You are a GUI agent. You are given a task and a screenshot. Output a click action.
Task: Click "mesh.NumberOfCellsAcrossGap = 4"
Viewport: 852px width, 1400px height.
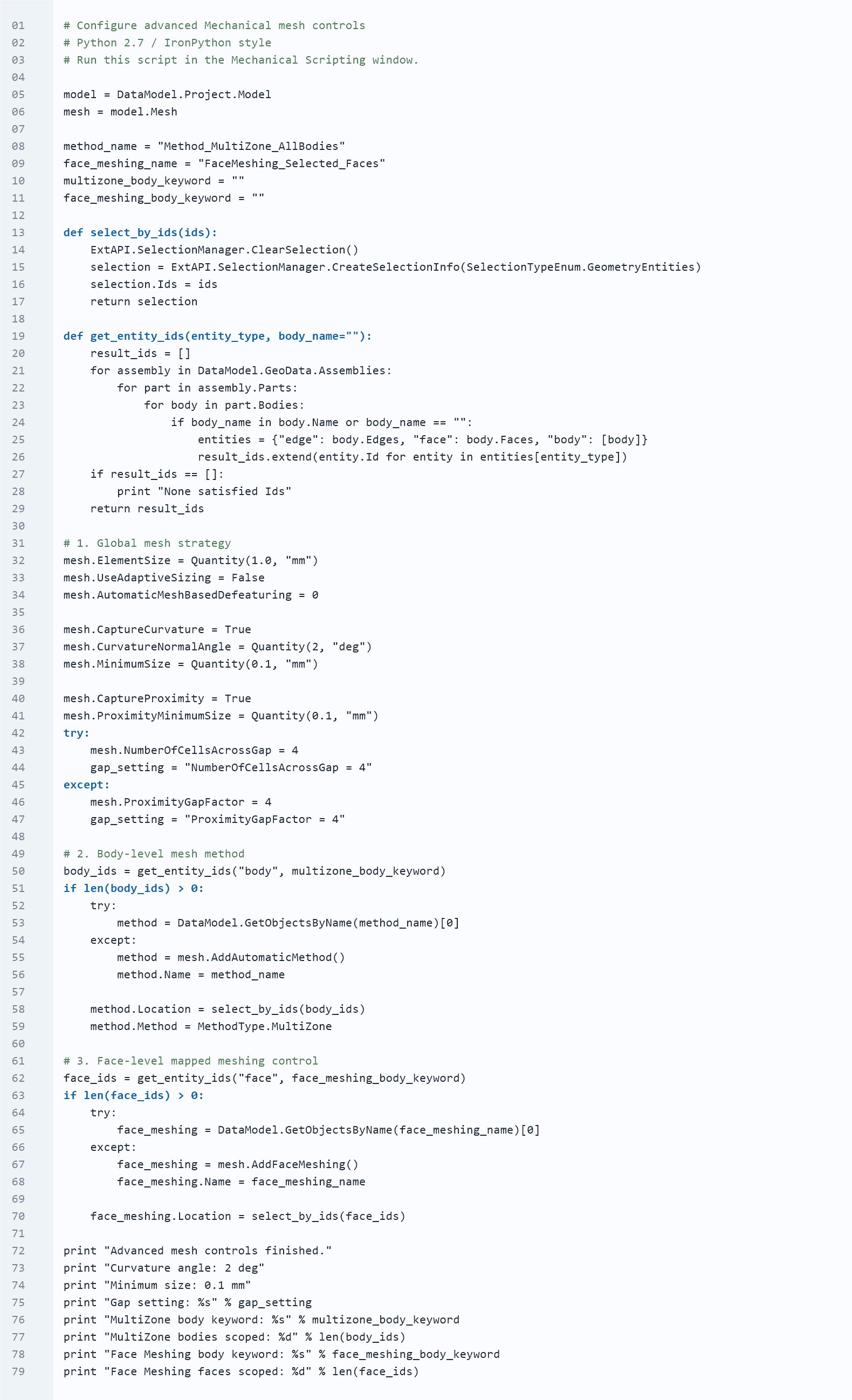(194, 750)
